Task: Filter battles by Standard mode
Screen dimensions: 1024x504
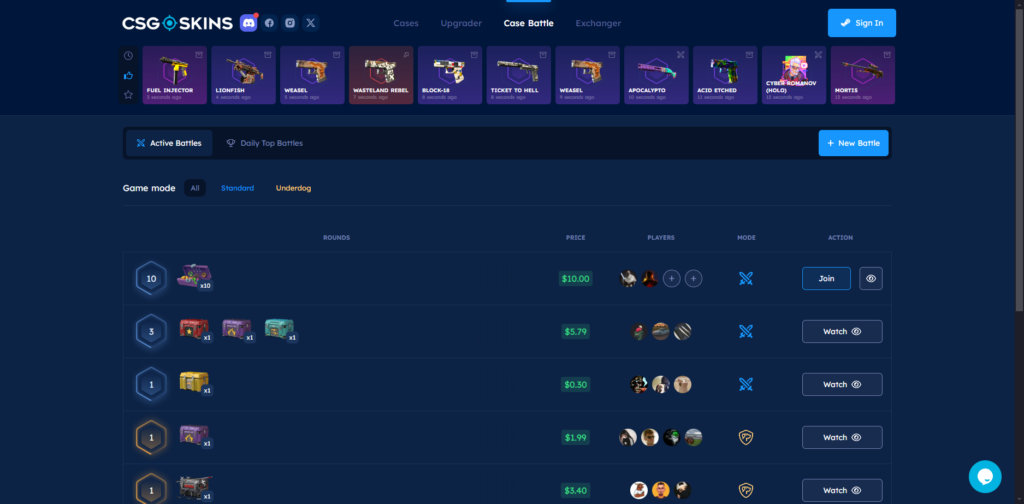Action: pyautogui.click(x=238, y=188)
